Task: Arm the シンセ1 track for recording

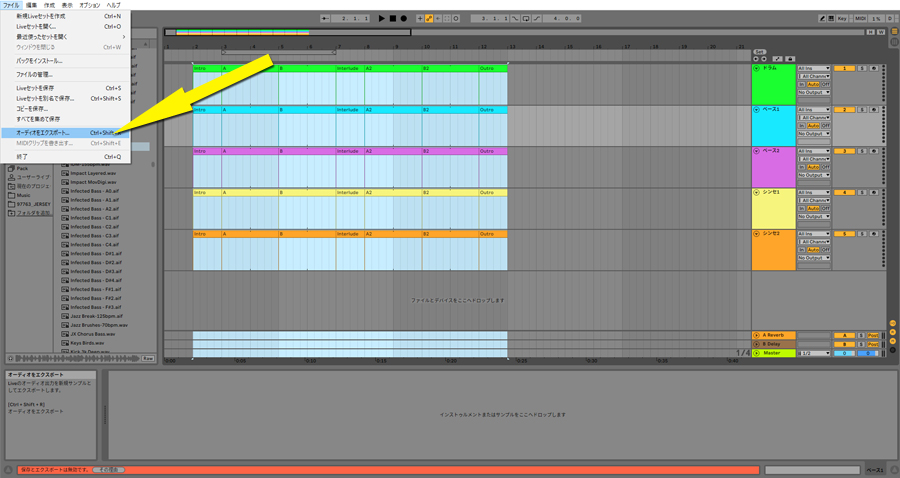Action: tap(874, 192)
